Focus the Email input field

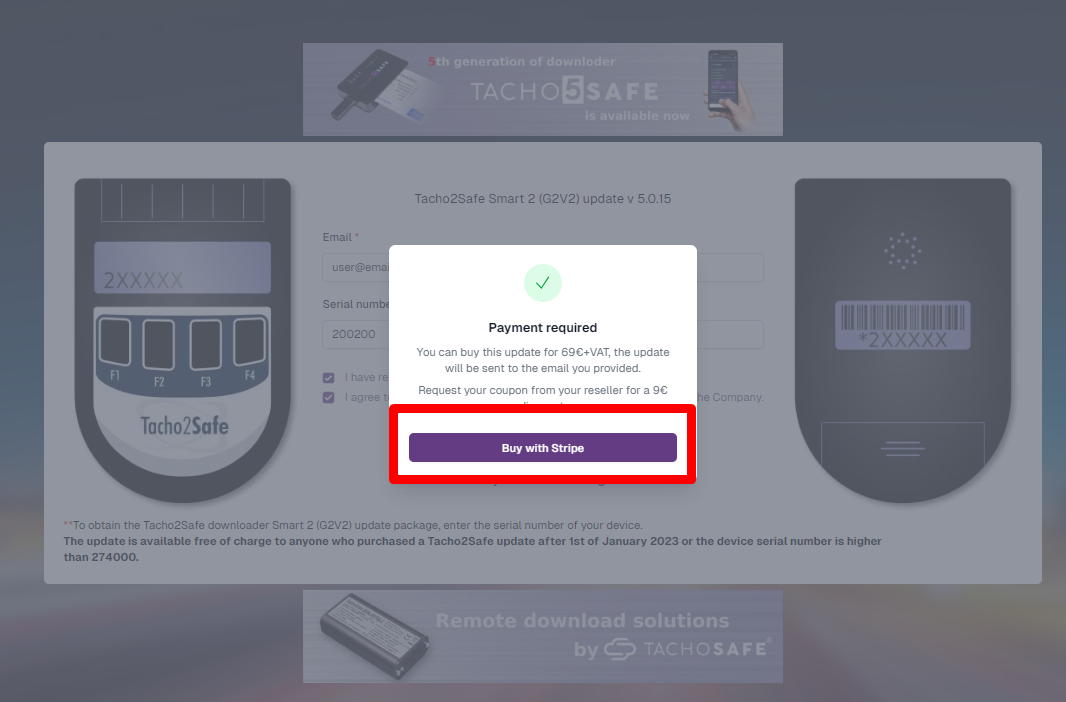pyautogui.click(x=543, y=268)
